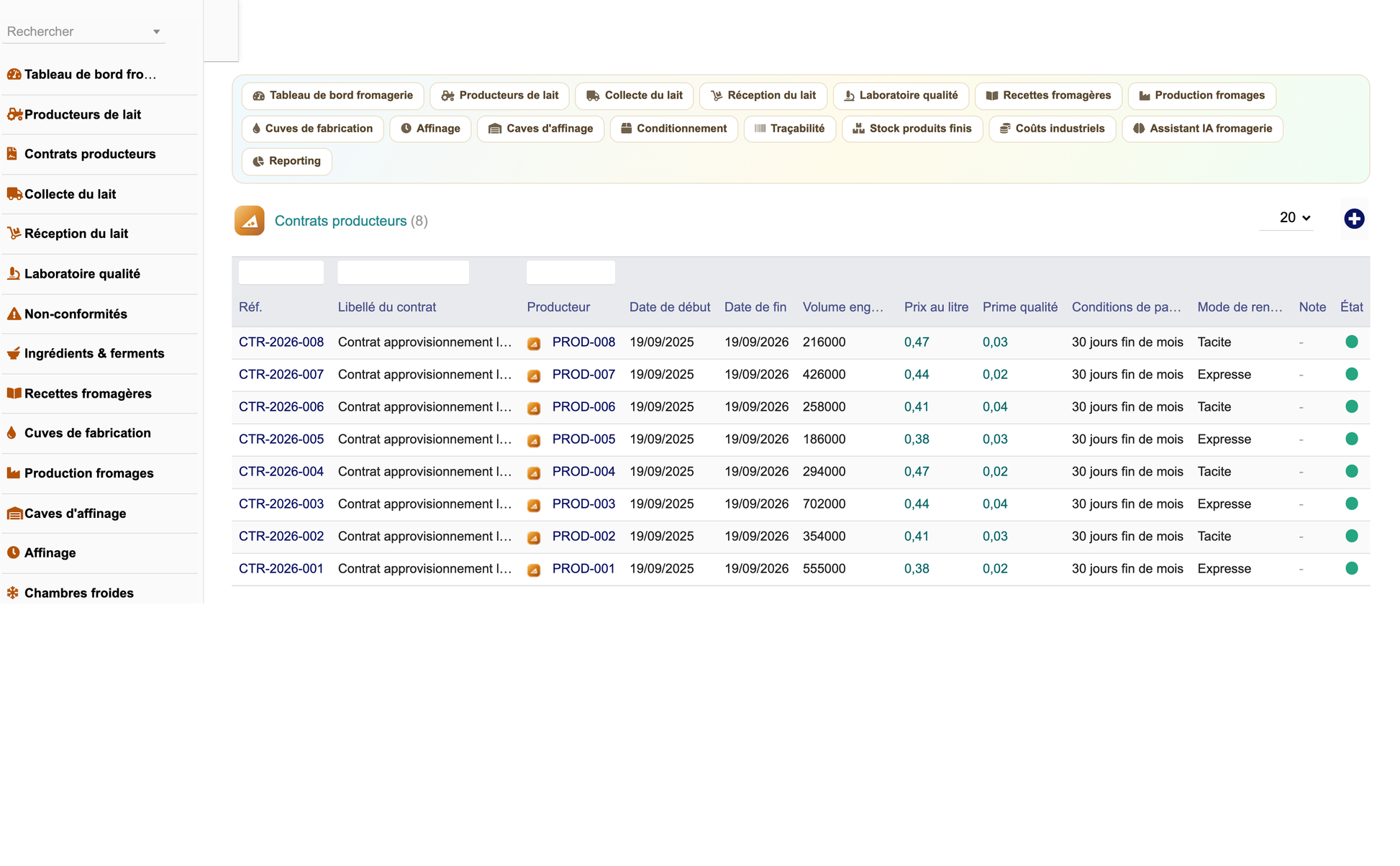Click the green status dot of CTR-2026-006
This screenshot has height=866, width=1400.
(x=1352, y=406)
